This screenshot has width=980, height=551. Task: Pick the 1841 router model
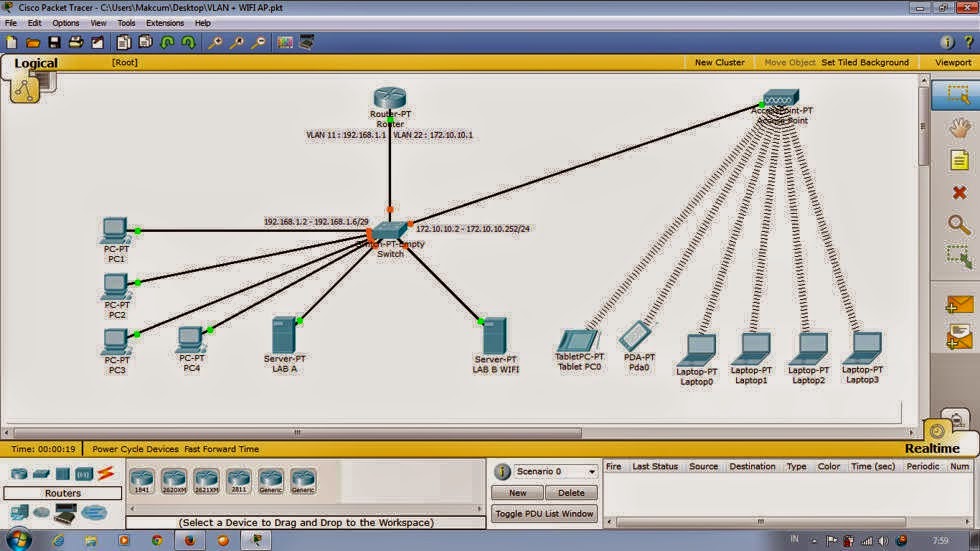pos(142,481)
